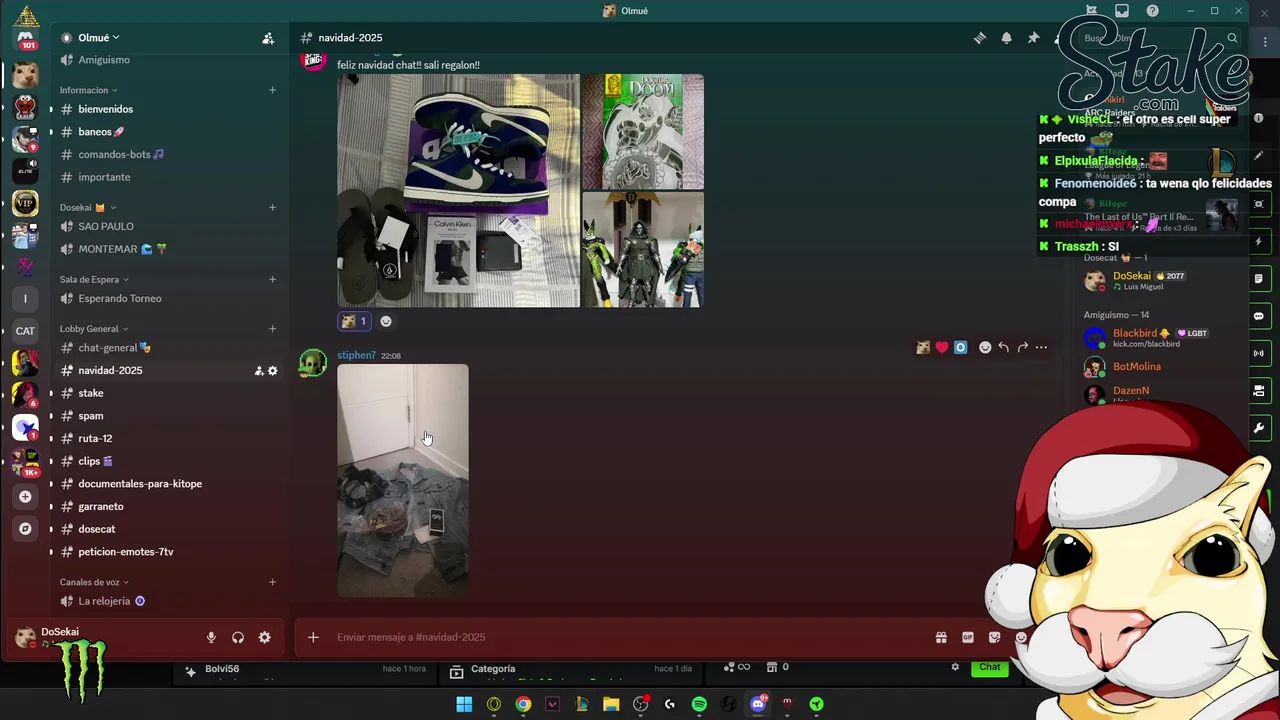Image resolution: width=1280 pixels, height=720 pixels.
Task: Open Discord direct messages home icon
Action: [x=25, y=39]
